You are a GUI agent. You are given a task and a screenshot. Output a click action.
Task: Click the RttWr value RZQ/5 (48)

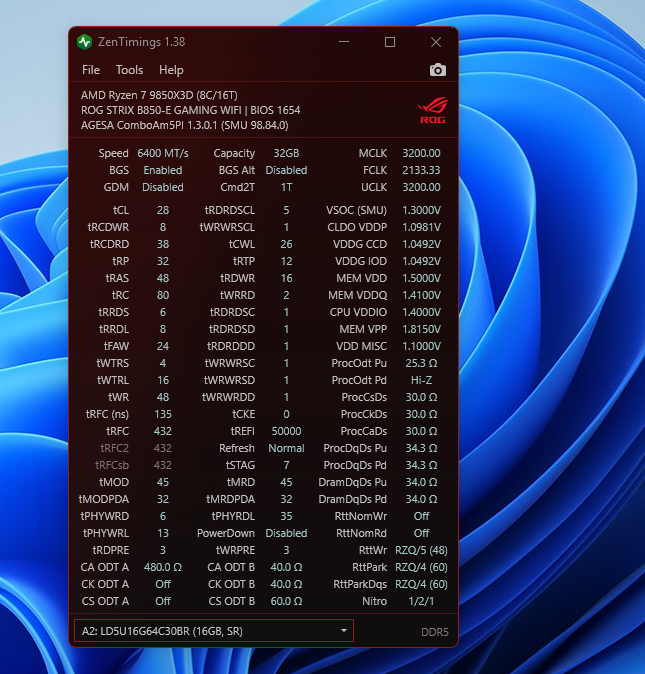[421, 550]
